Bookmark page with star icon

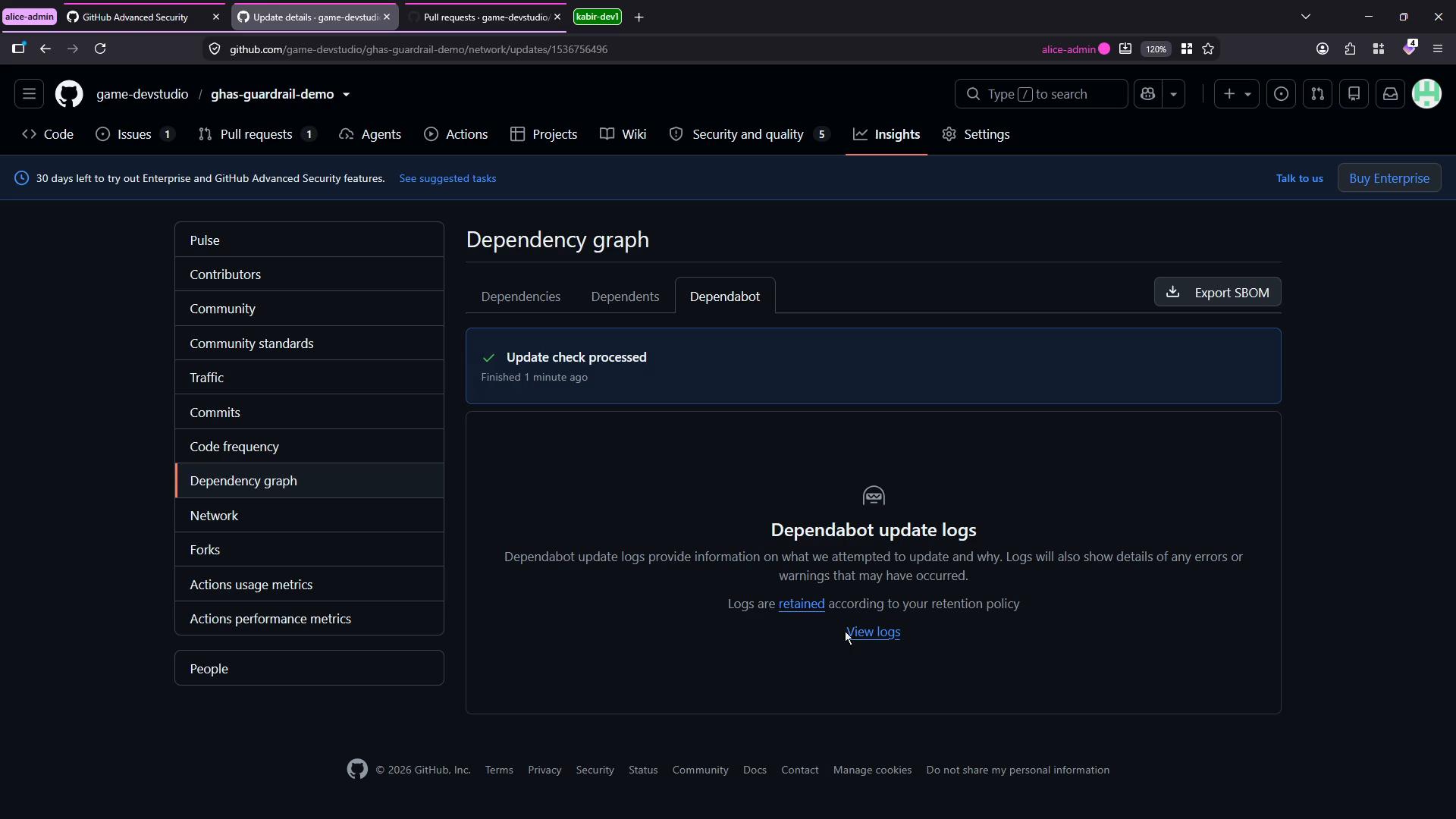1208,49
